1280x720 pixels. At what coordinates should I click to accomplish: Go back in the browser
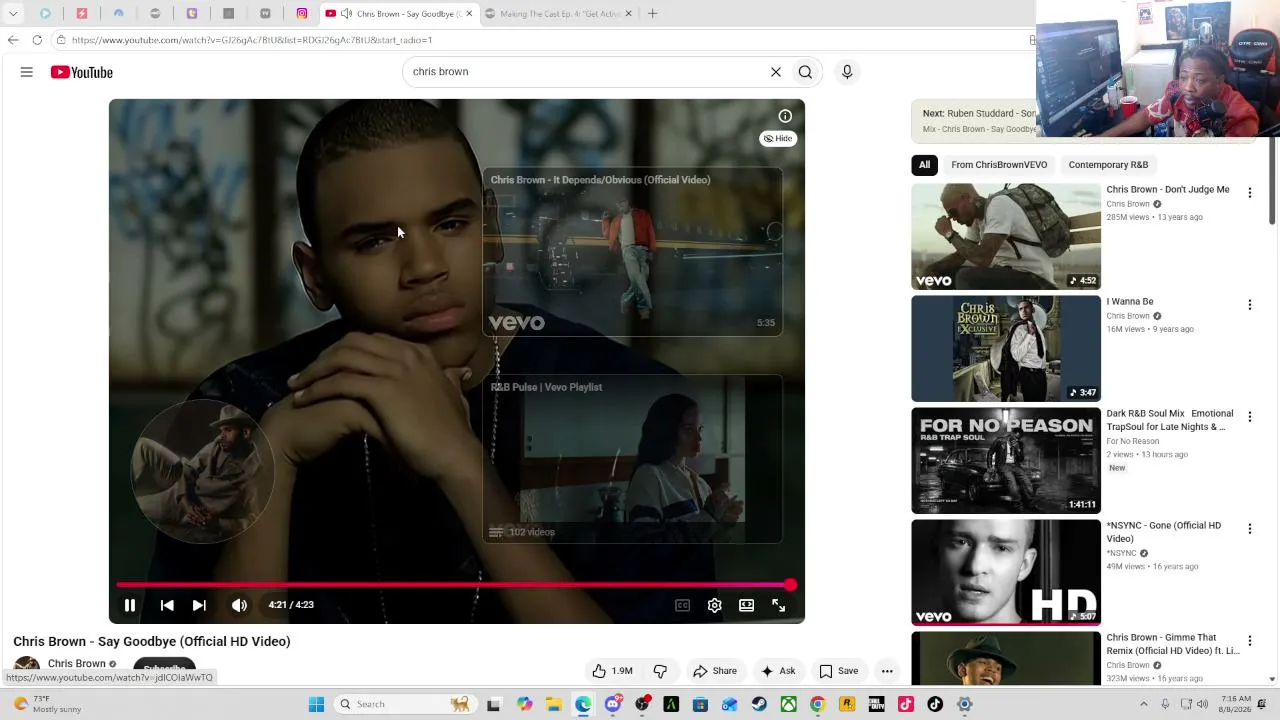coord(13,40)
